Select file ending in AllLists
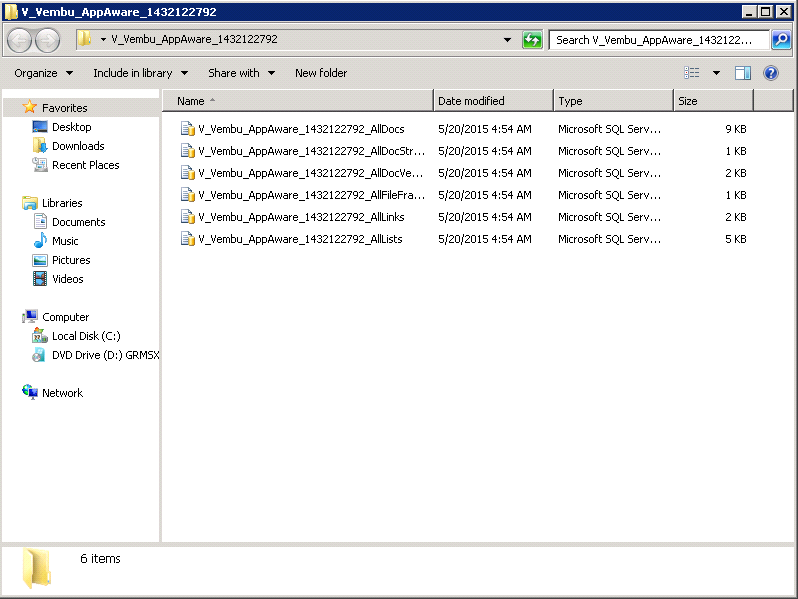798x599 pixels. coord(300,239)
